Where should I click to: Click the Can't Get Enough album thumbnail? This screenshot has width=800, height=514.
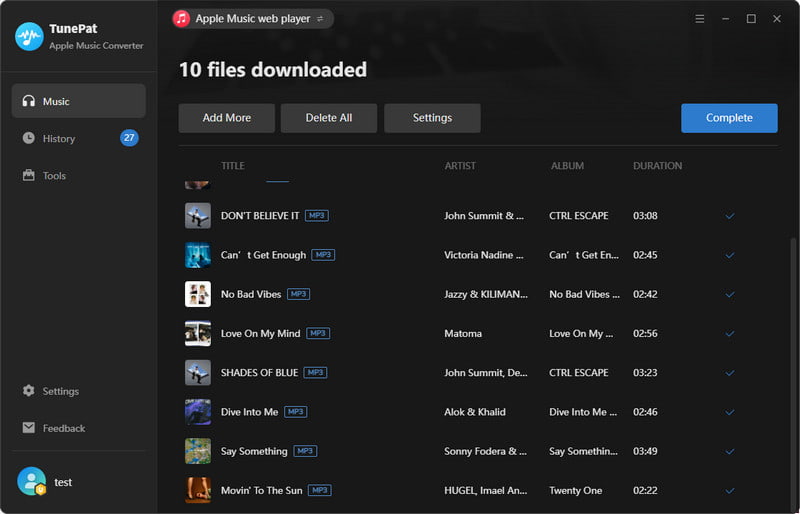198,255
